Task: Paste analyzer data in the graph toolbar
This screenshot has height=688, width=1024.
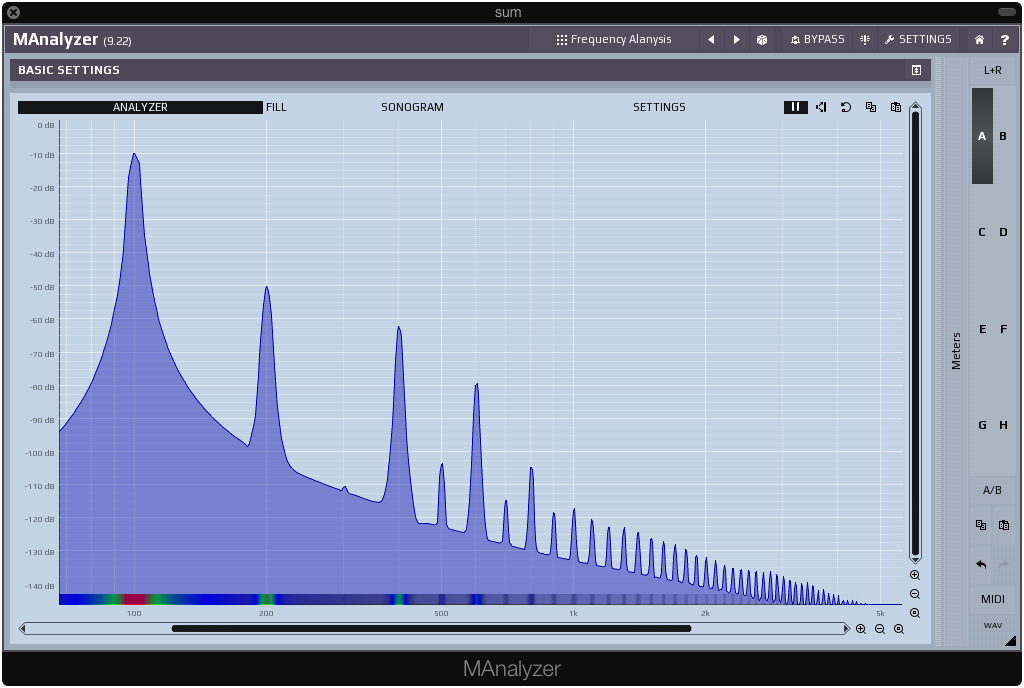Action: pos(896,107)
